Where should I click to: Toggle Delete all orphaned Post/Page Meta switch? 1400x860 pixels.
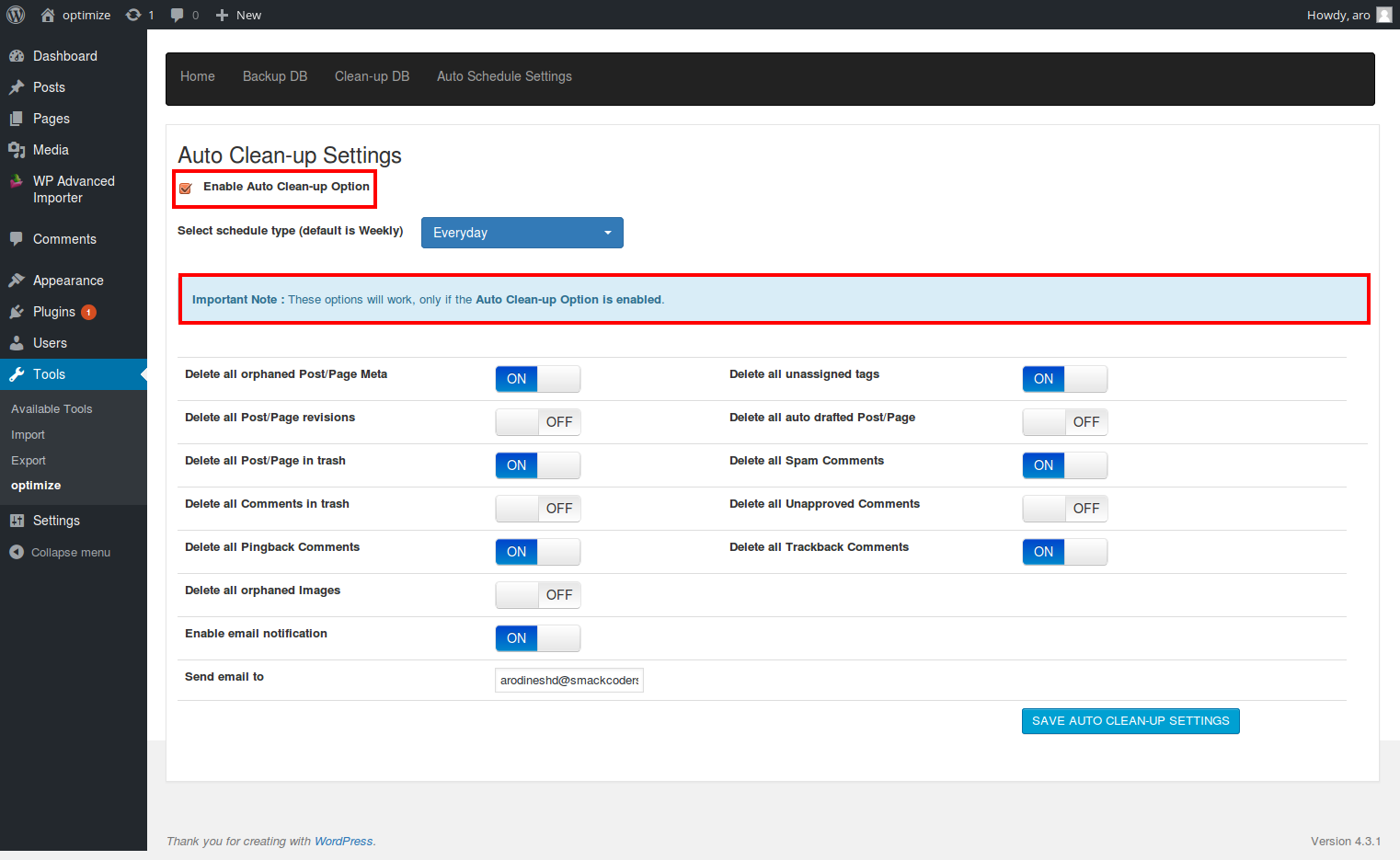(538, 379)
